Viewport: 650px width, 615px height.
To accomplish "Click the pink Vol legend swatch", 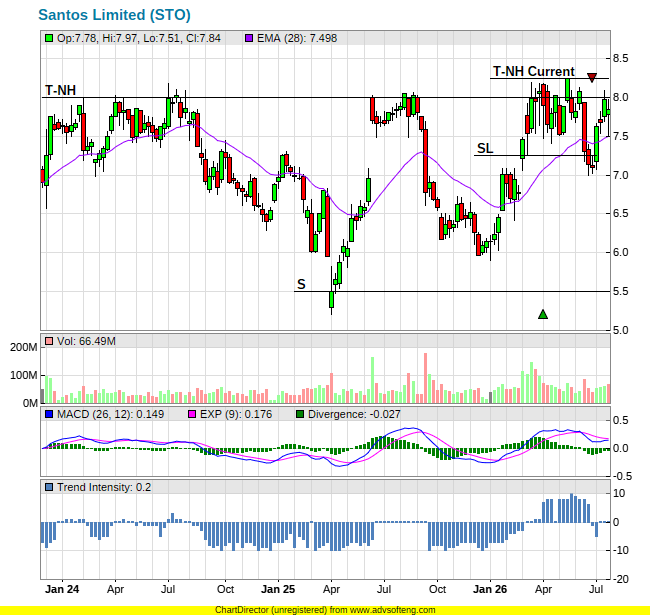I will (49, 341).
